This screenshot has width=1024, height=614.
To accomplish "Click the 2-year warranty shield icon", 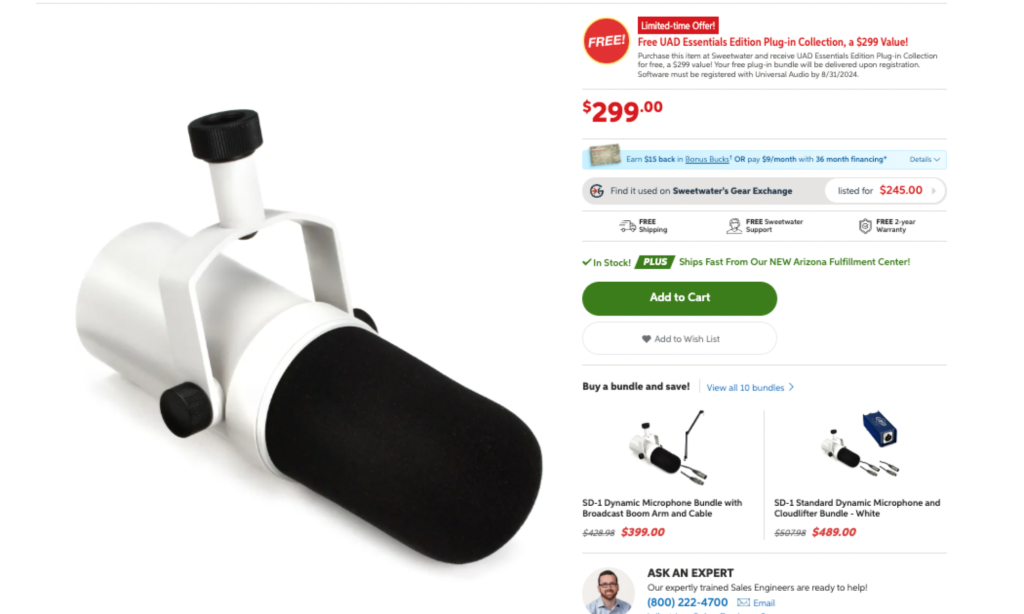I will [x=865, y=226].
